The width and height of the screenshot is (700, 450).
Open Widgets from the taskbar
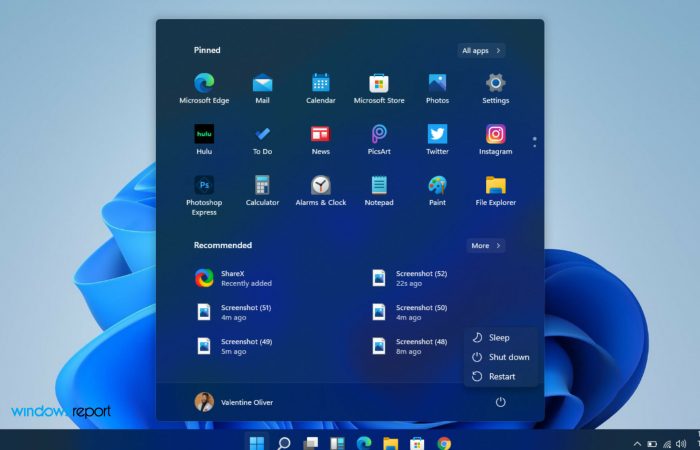(x=337, y=443)
